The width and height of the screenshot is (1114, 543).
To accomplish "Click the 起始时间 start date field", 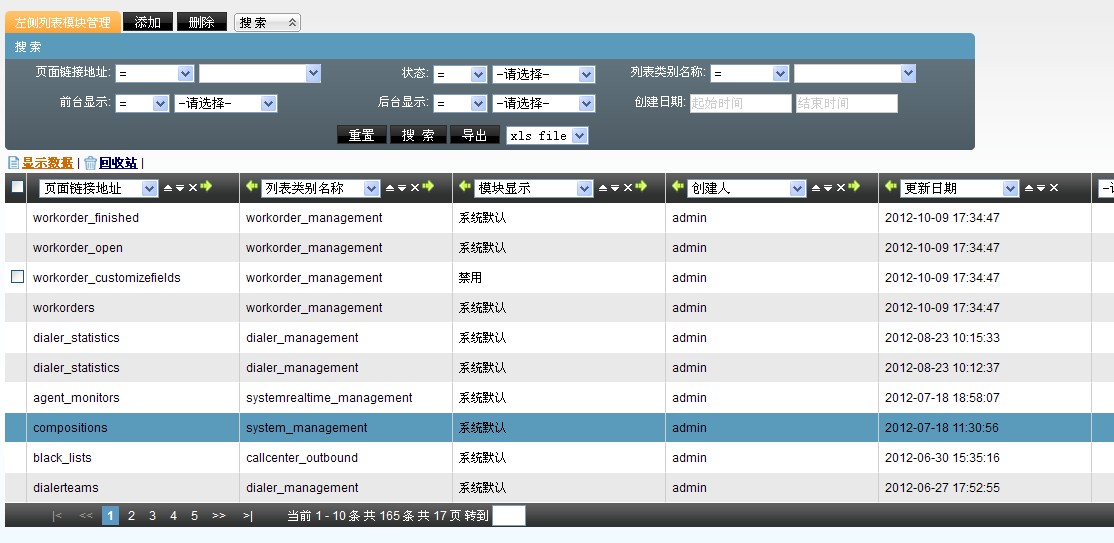I will click(740, 103).
